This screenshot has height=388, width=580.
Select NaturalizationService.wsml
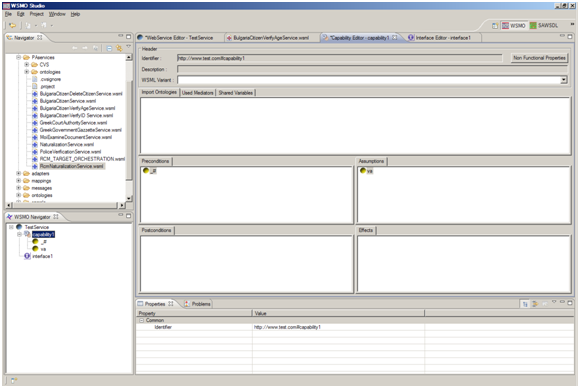67,144
